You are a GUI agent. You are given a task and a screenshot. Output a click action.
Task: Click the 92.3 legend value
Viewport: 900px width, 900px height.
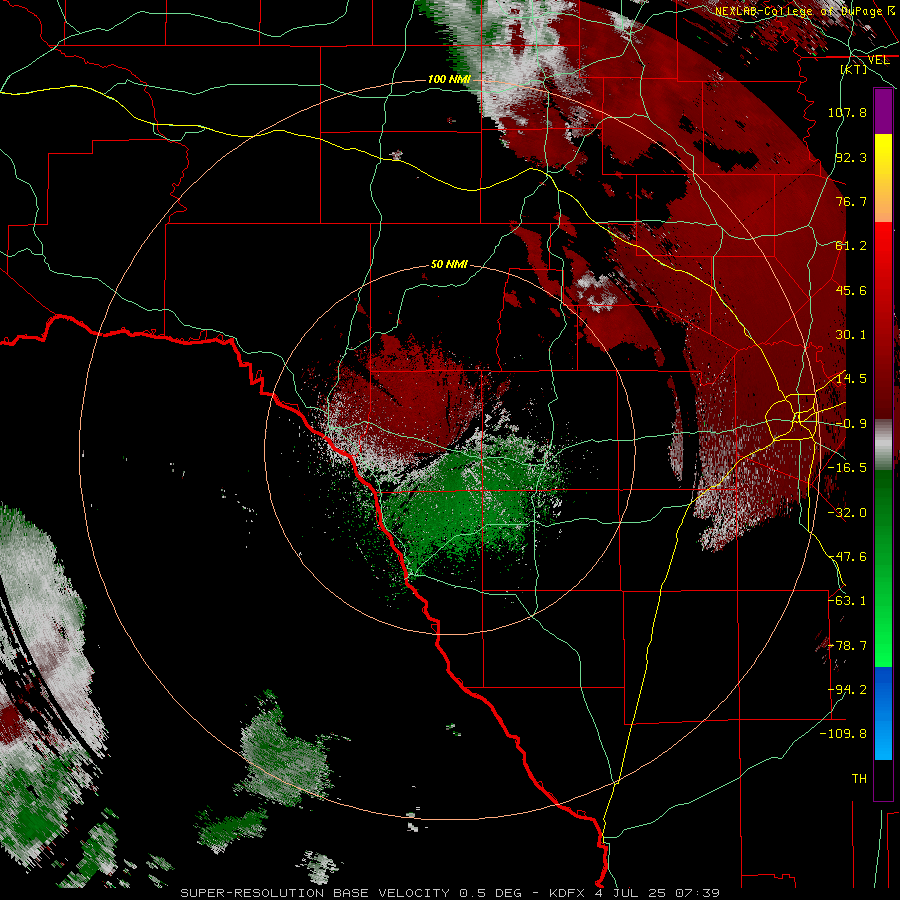851,157
